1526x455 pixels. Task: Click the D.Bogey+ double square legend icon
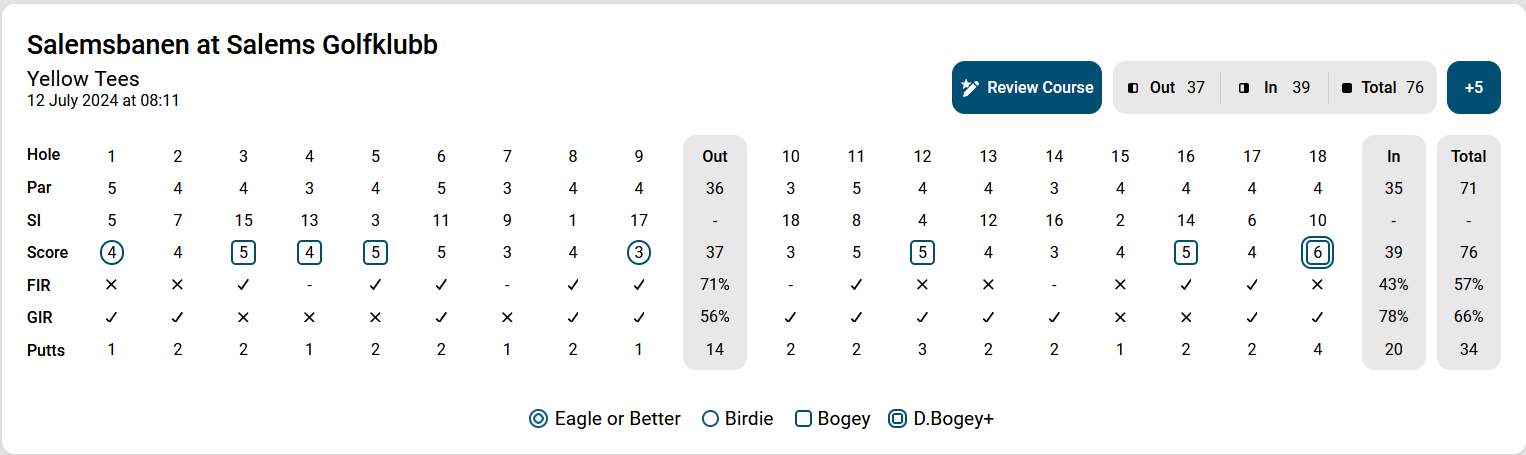[897, 419]
